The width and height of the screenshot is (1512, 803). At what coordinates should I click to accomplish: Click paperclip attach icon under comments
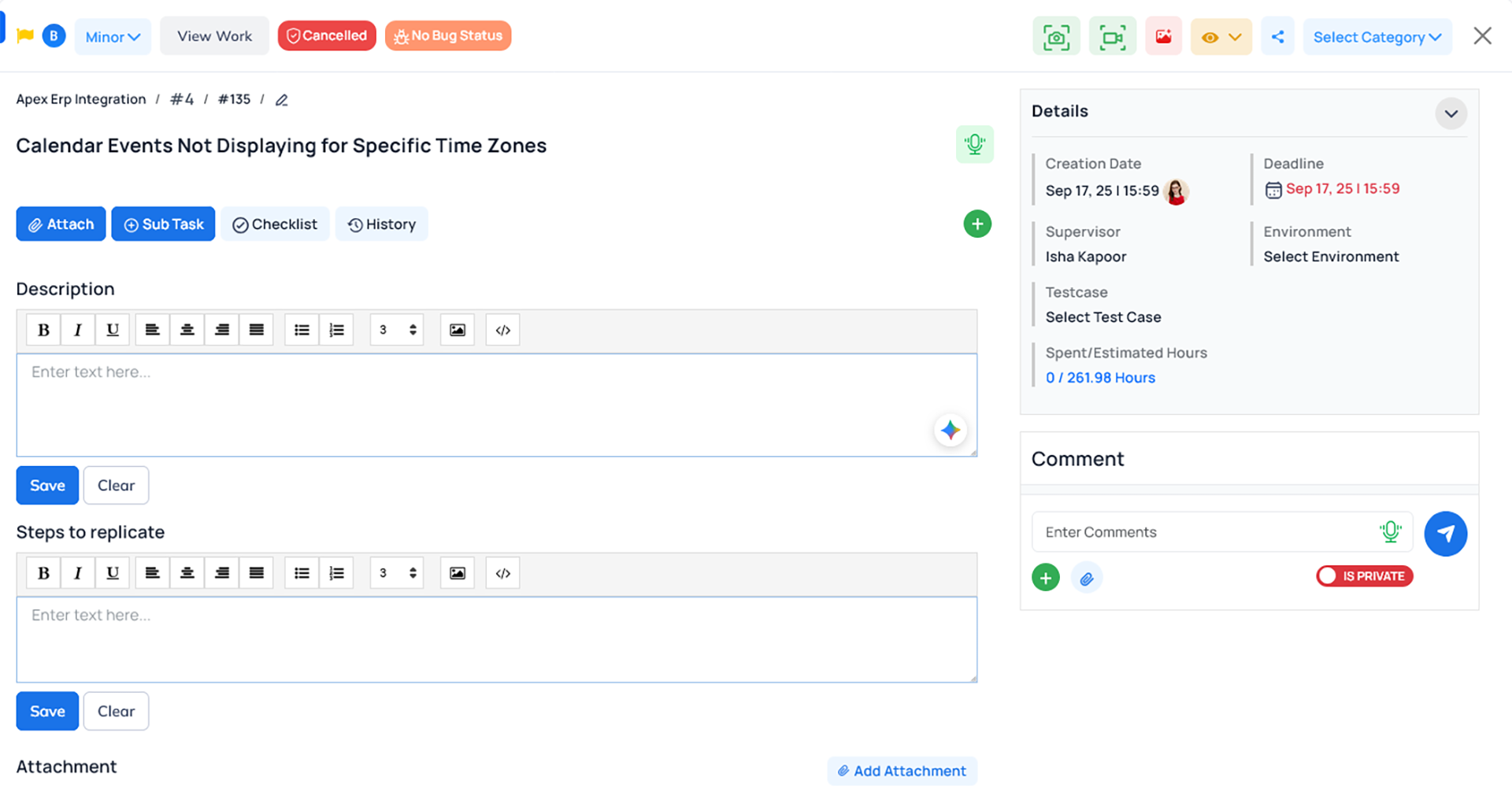pyautogui.click(x=1087, y=579)
